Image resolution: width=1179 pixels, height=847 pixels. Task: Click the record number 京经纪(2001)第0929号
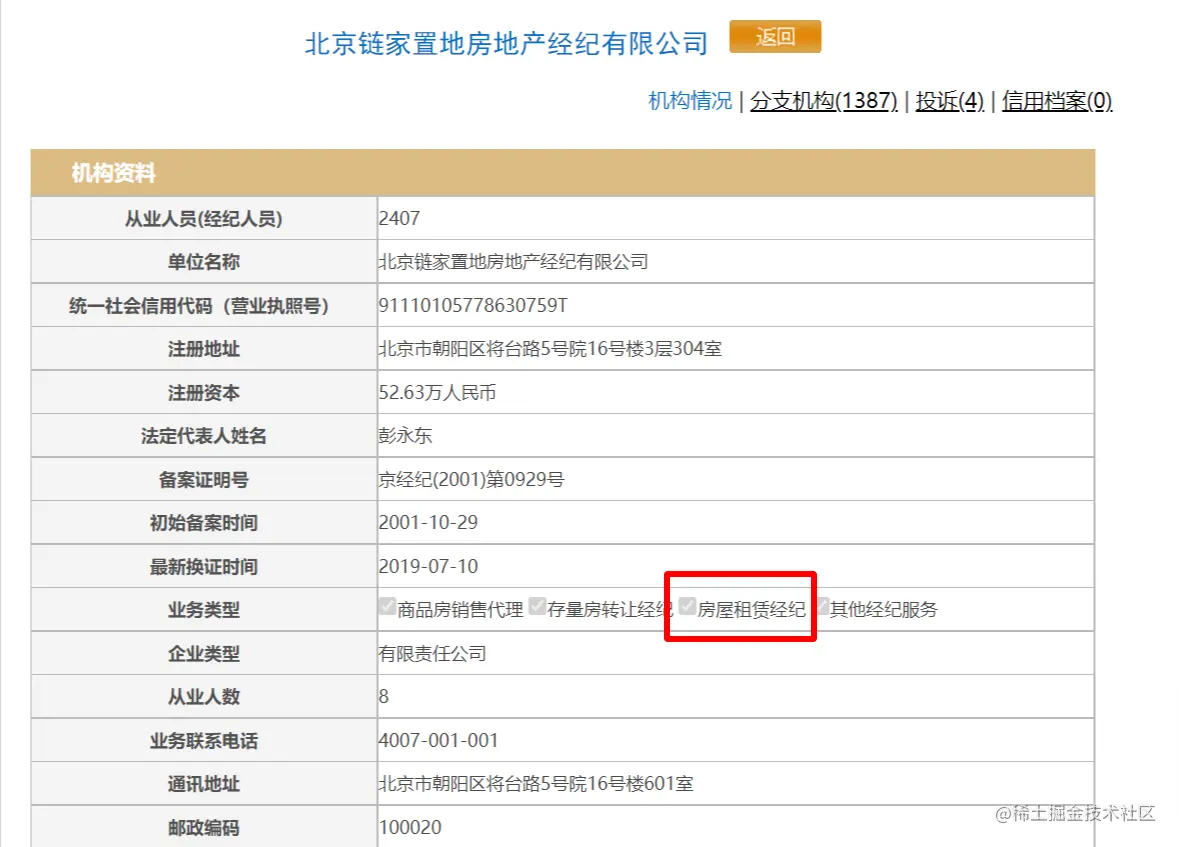[471, 479]
